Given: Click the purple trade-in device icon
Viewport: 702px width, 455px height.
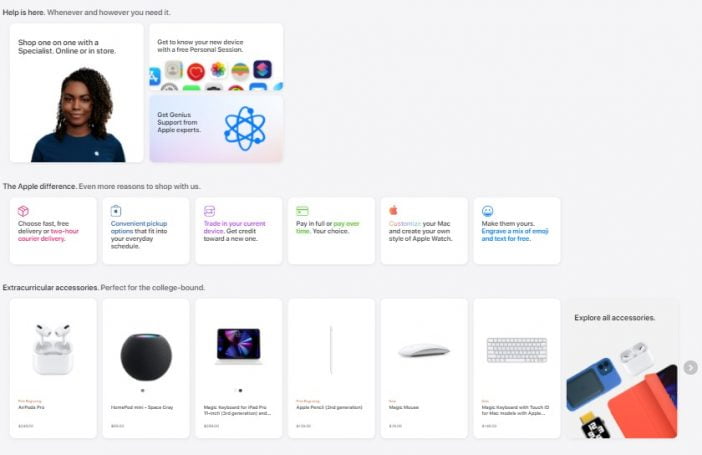Looking at the screenshot, I should point(209,211).
